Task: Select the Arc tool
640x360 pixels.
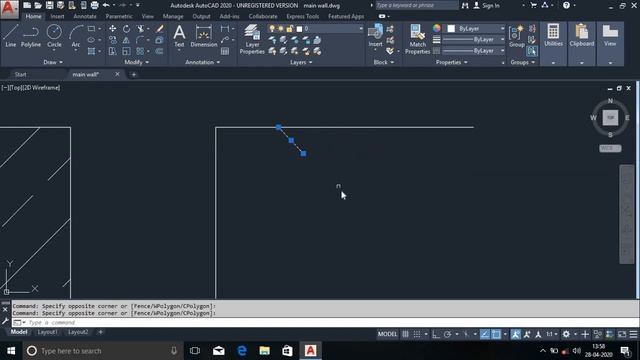Action: tap(76, 36)
